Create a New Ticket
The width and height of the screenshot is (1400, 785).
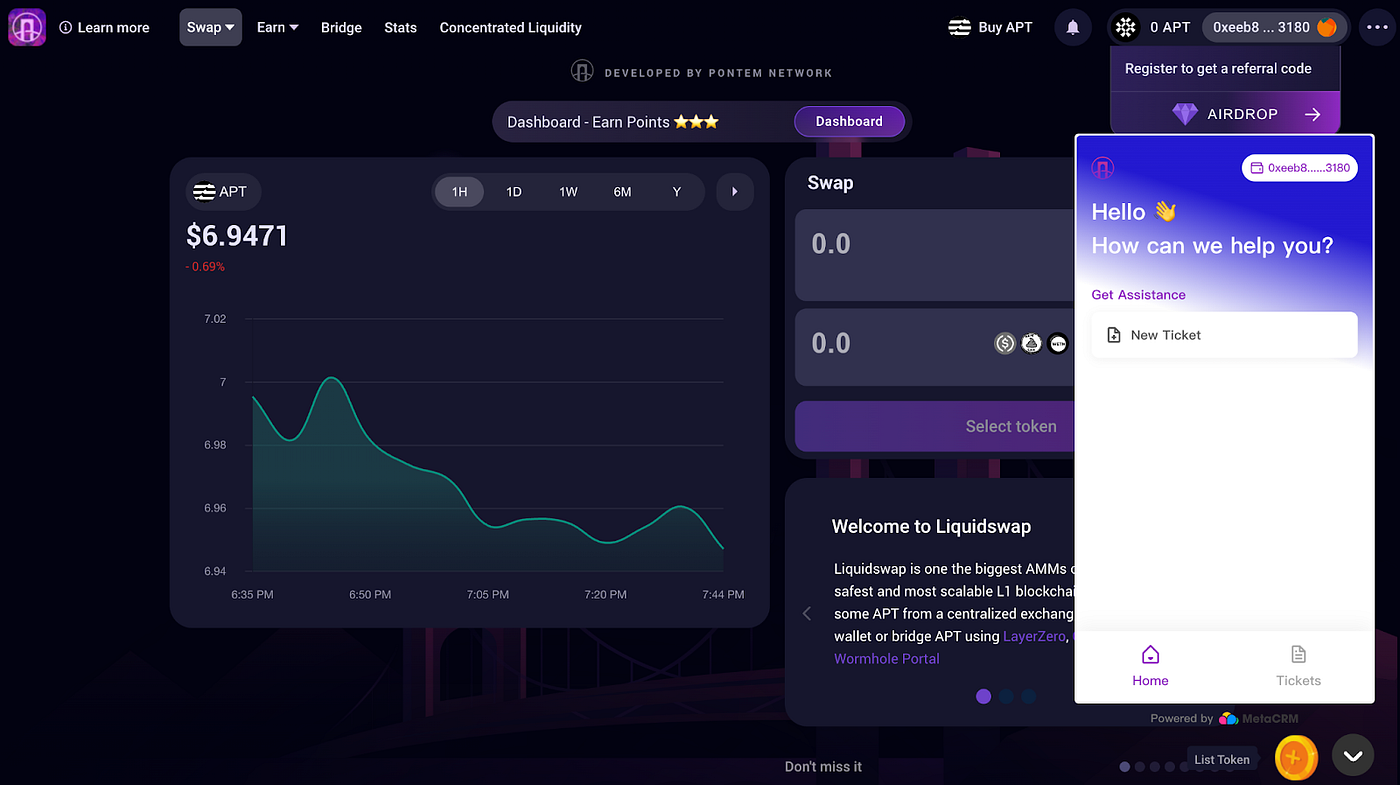coord(1224,335)
